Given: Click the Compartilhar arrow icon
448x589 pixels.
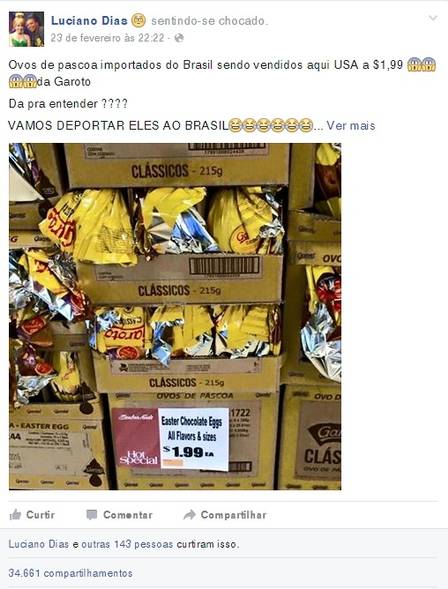Looking at the screenshot, I should coord(190,515).
